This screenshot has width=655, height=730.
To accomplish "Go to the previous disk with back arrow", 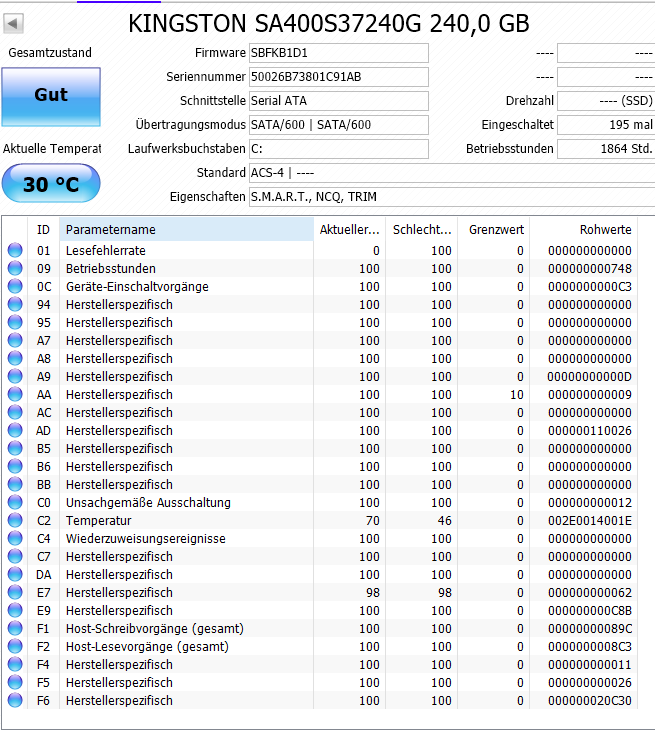I will (x=14, y=23).
